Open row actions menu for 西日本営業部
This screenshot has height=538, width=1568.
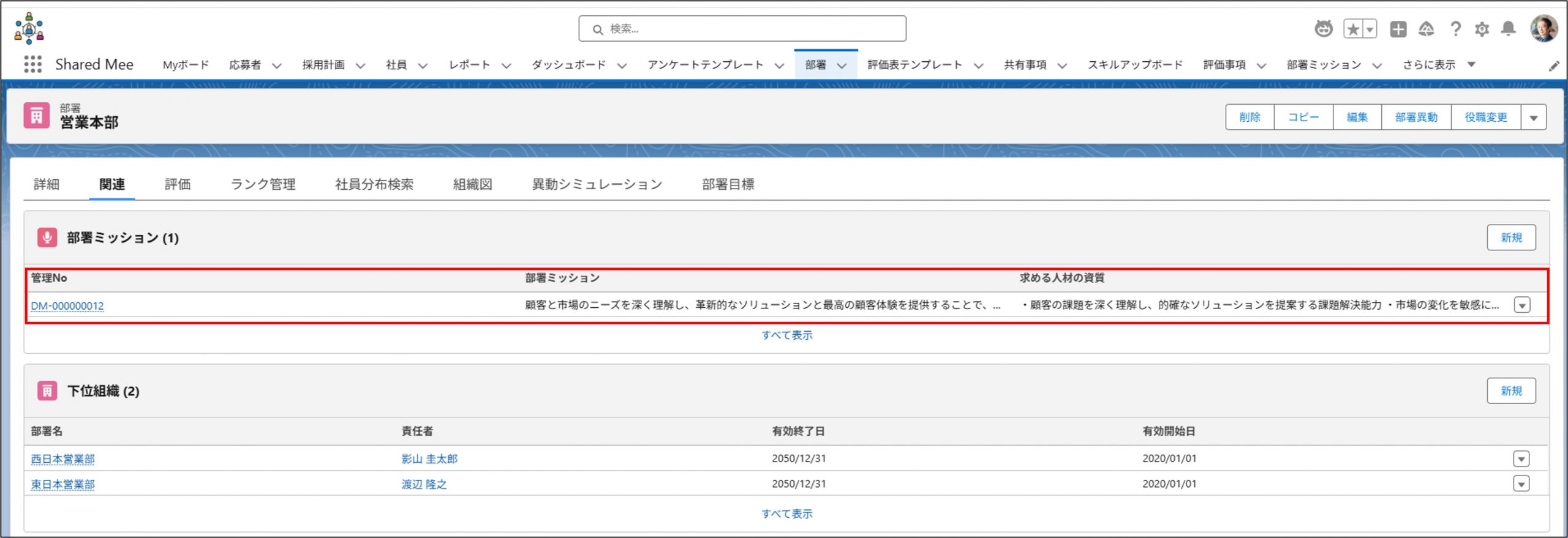1521,458
